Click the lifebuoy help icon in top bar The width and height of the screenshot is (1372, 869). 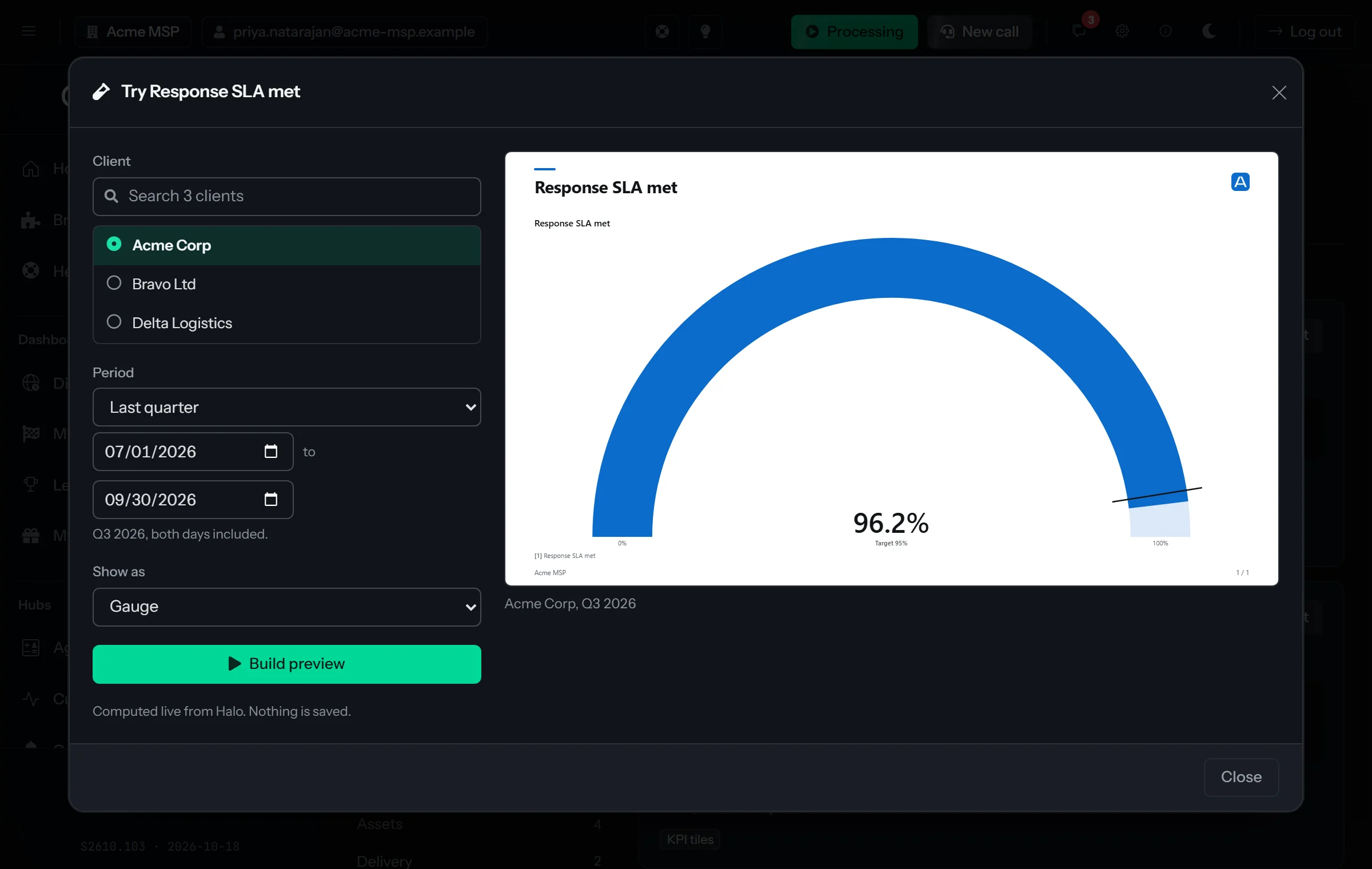point(662,31)
